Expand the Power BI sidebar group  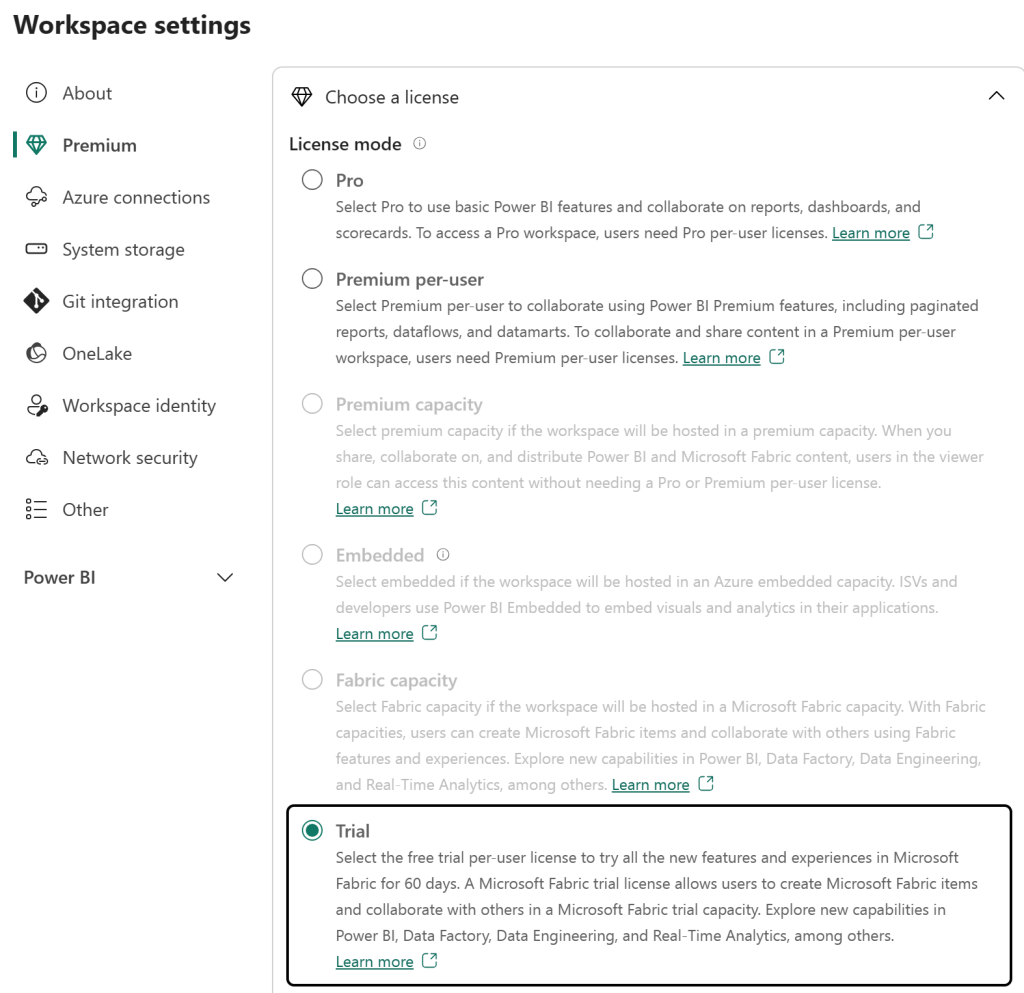click(225, 577)
